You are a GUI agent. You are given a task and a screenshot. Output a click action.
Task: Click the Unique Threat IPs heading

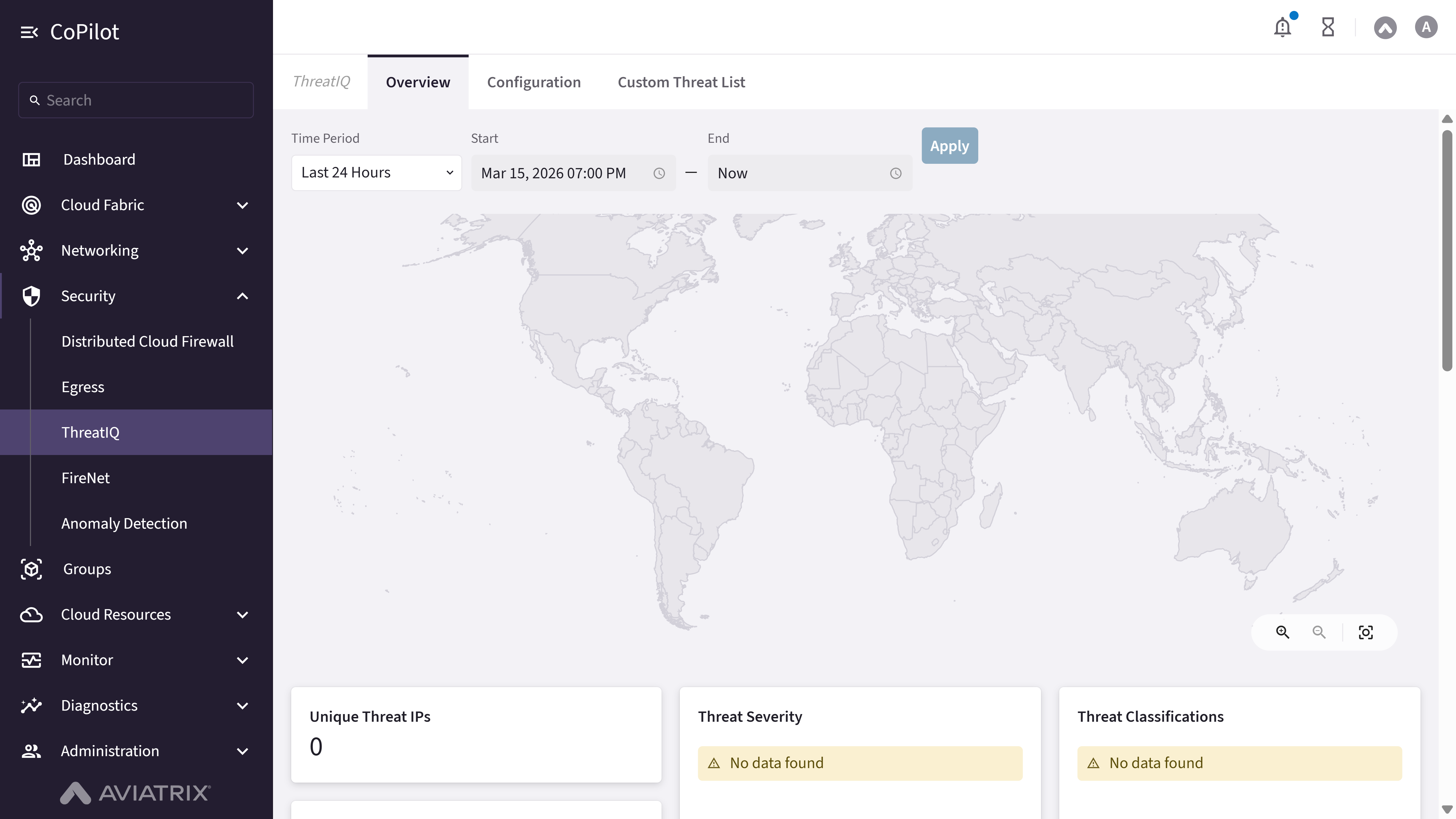[x=370, y=717]
